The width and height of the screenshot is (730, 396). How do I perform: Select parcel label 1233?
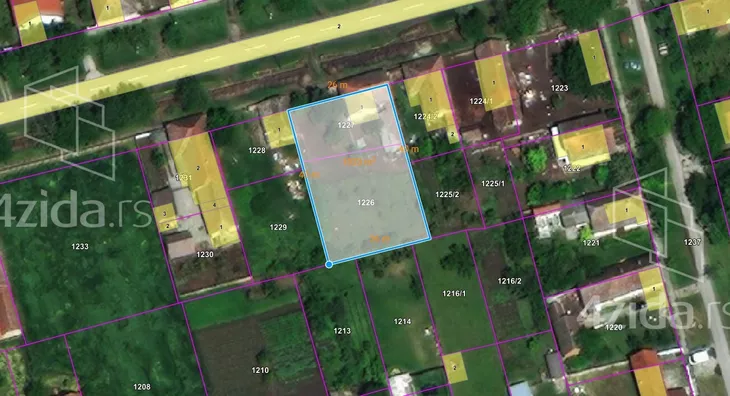click(x=80, y=246)
